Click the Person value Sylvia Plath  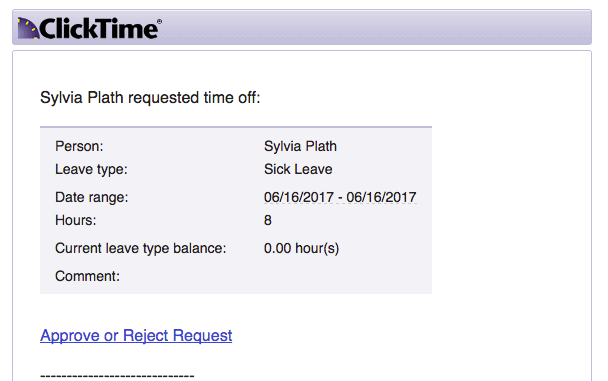tap(300, 147)
